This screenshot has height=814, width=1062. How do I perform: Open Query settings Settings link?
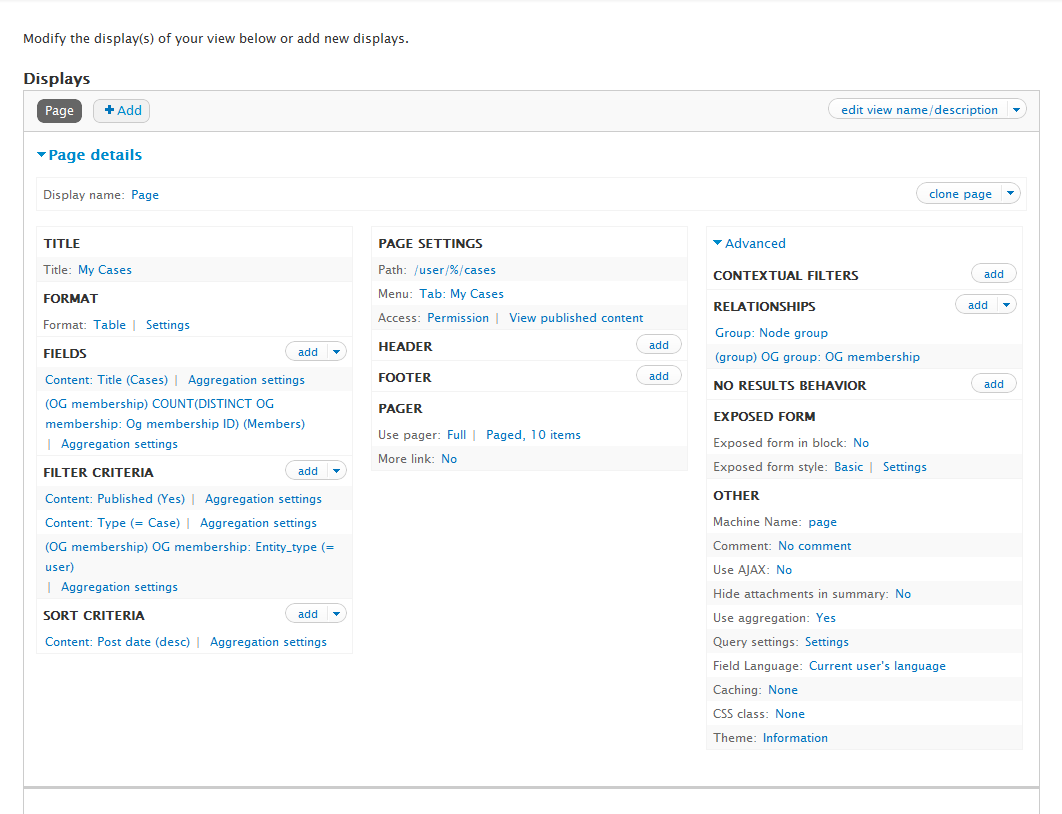coord(827,642)
